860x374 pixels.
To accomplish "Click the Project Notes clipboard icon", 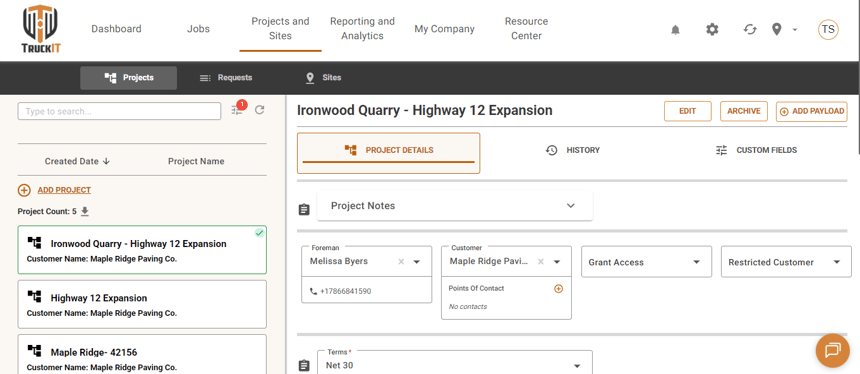I will [x=304, y=209].
